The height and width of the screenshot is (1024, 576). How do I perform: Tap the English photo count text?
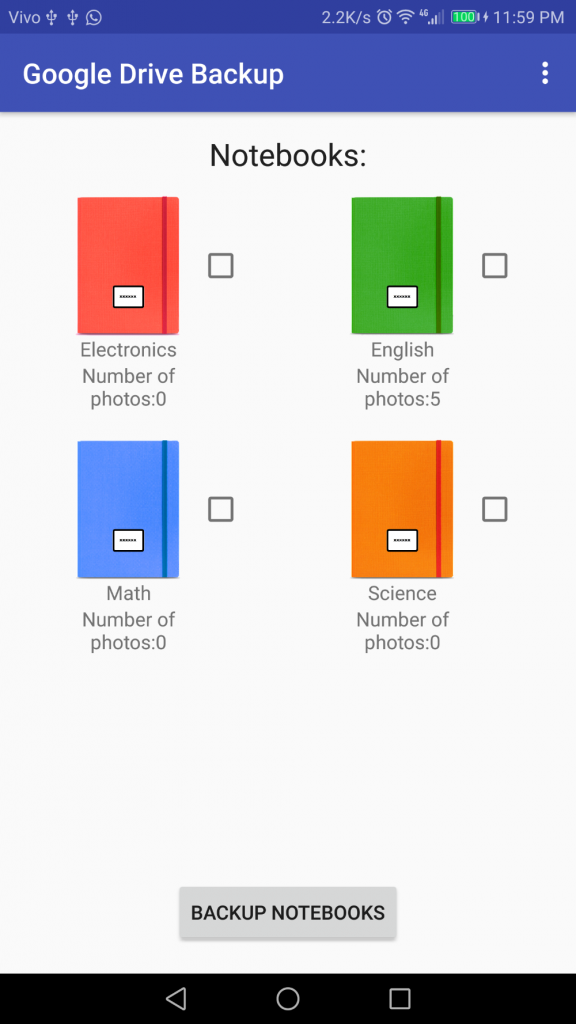[x=402, y=387]
